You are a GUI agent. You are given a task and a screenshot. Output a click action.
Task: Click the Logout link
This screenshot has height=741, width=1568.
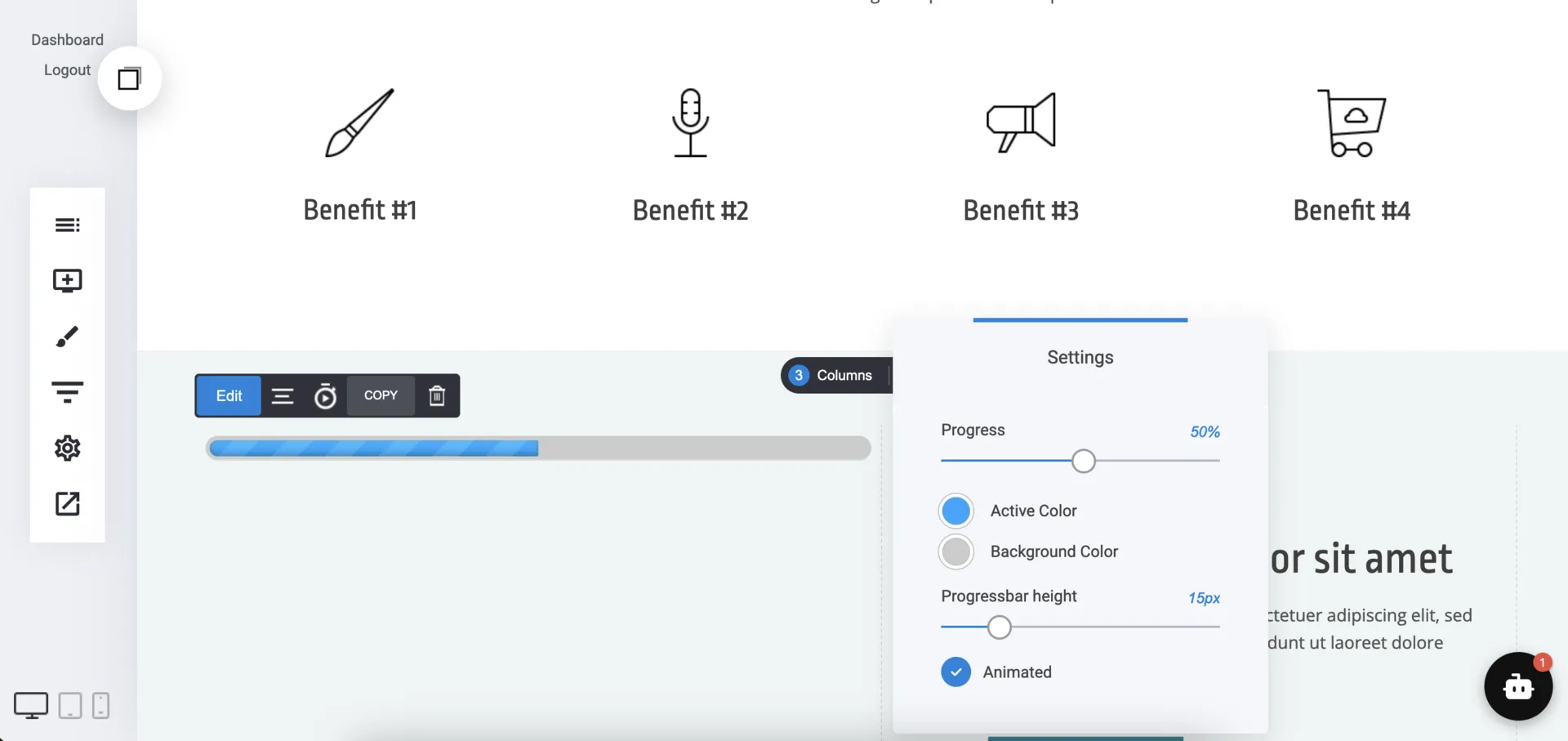pyautogui.click(x=67, y=70)
